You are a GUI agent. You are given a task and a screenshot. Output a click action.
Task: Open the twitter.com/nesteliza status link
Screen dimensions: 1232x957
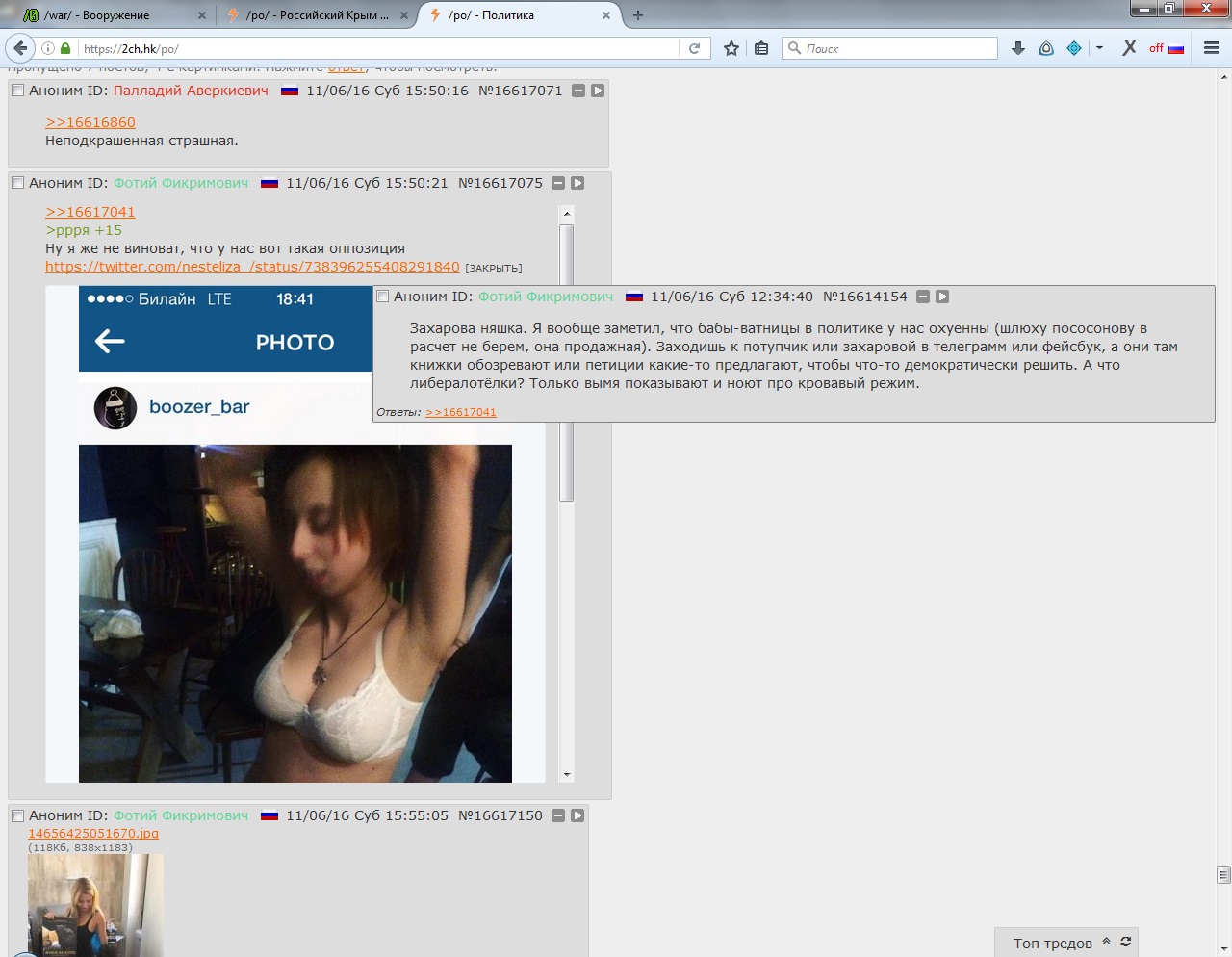click(x=252, y=267)
